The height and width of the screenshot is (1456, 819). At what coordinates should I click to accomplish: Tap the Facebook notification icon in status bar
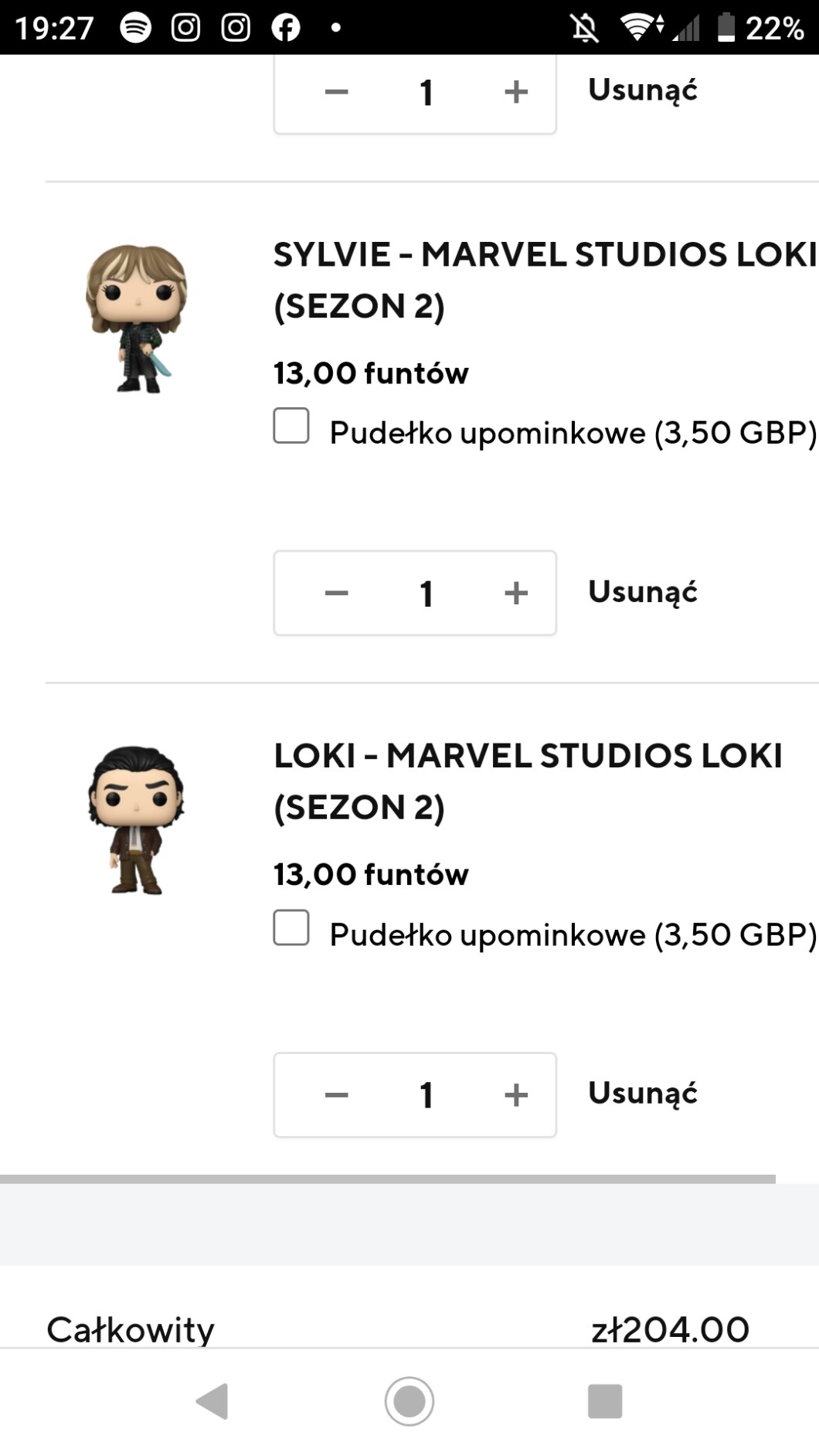285,28
